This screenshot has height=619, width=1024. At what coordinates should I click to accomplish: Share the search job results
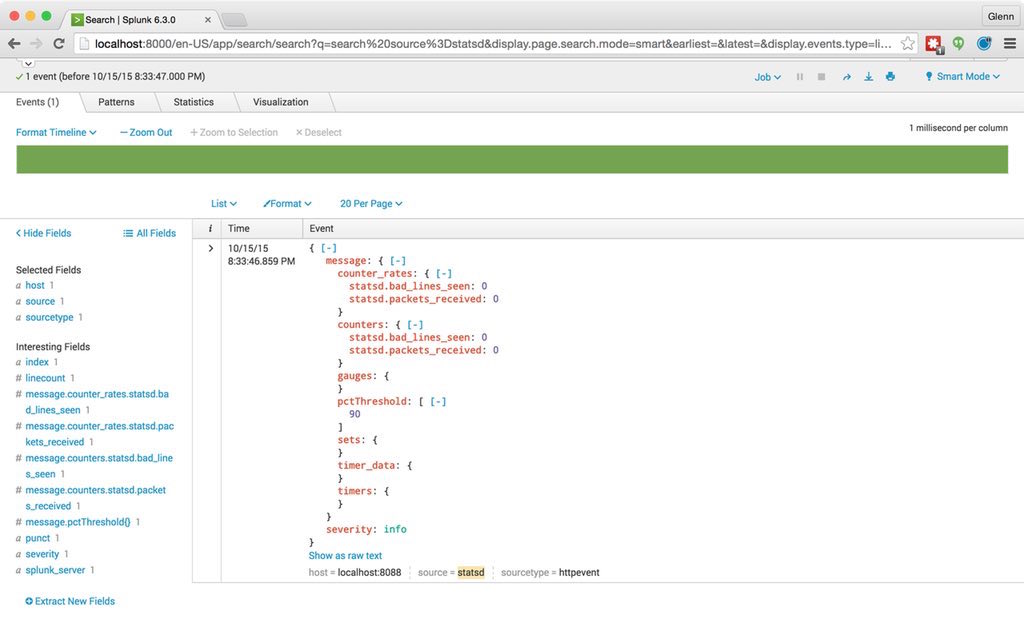click(845, 76)
